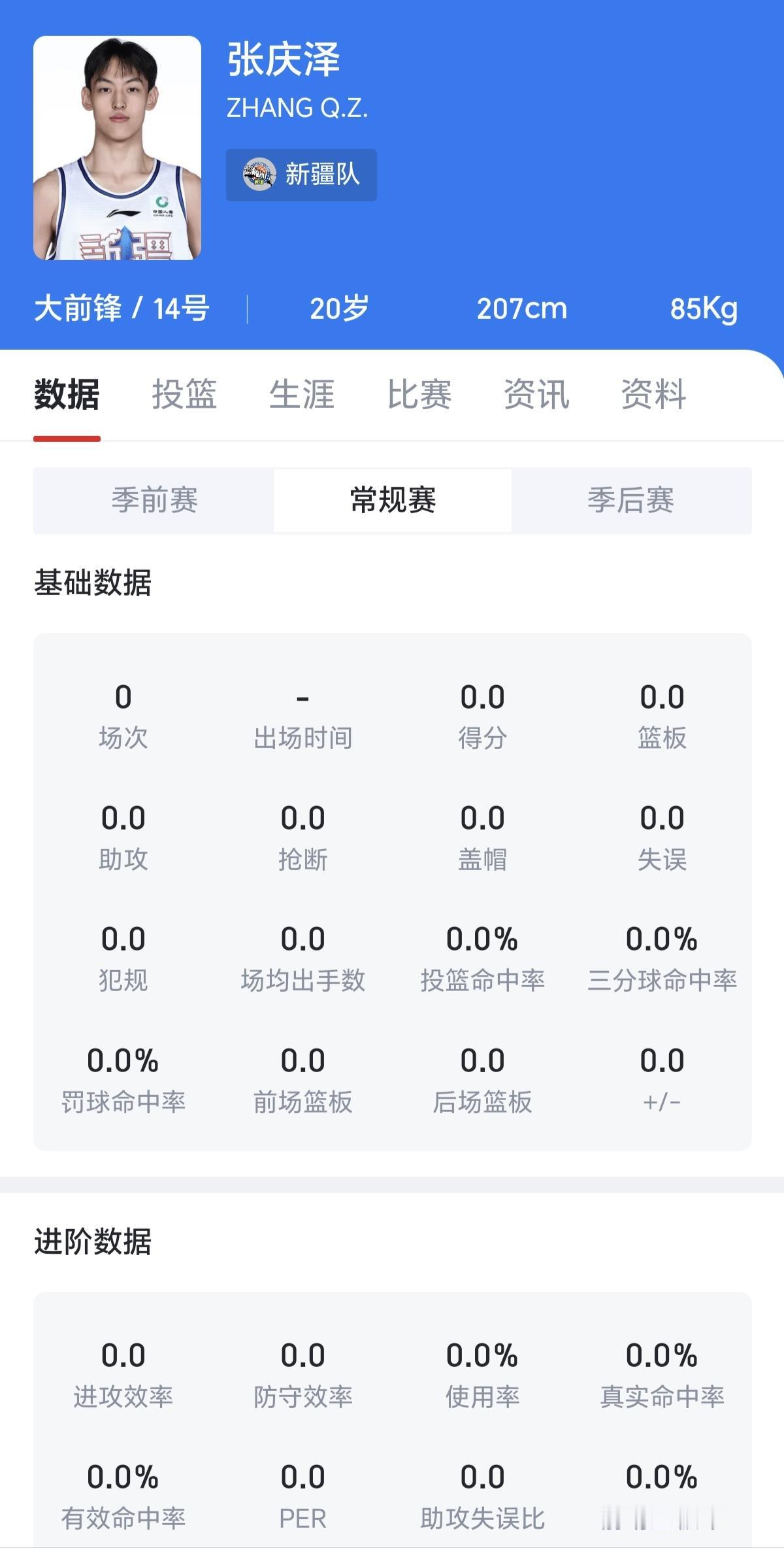Open the 资讯 tab
This screenshot has width=784, height=1548.
click(536, 394)
